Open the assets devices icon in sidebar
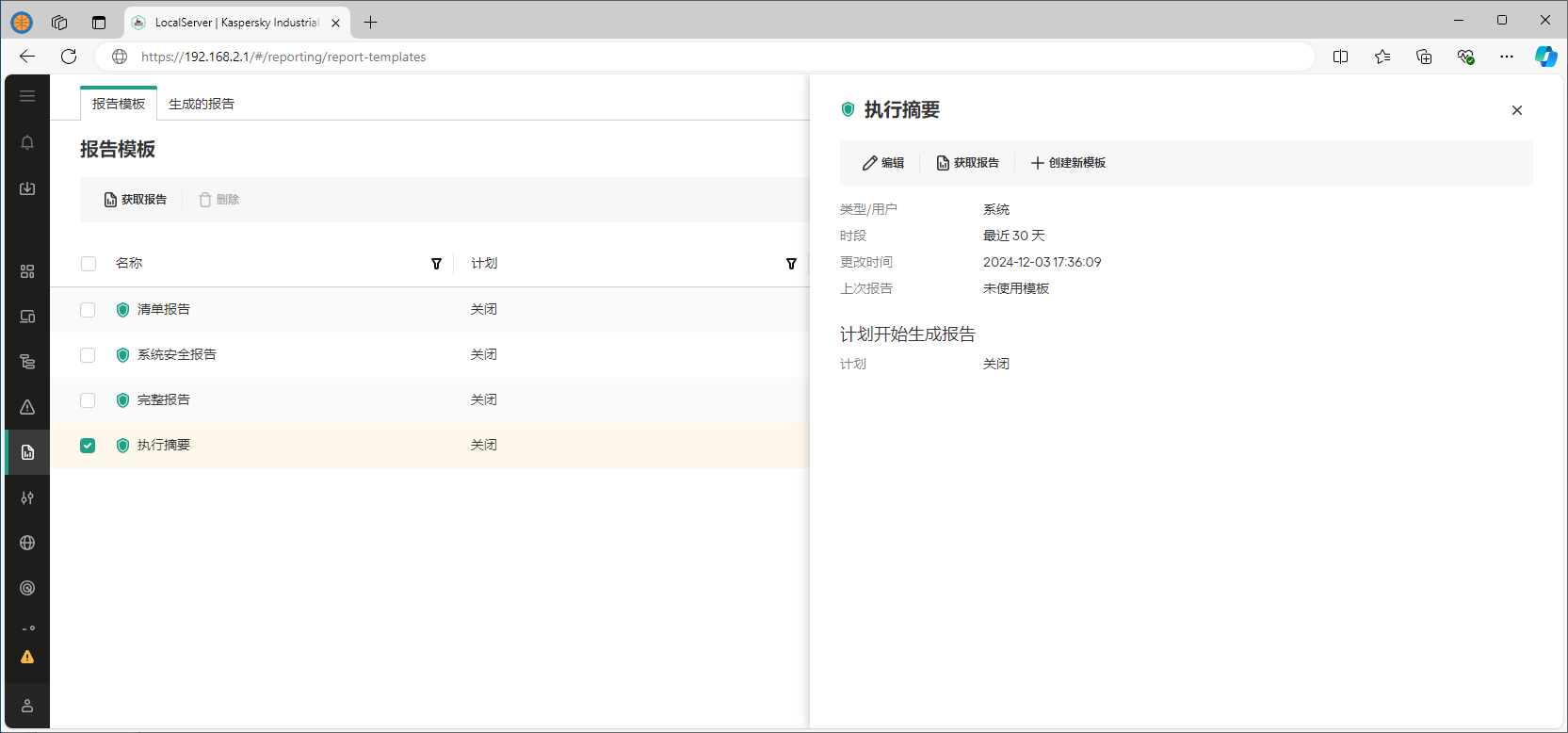This screenshot has width=1568, height=733. (x=27, y=317)
